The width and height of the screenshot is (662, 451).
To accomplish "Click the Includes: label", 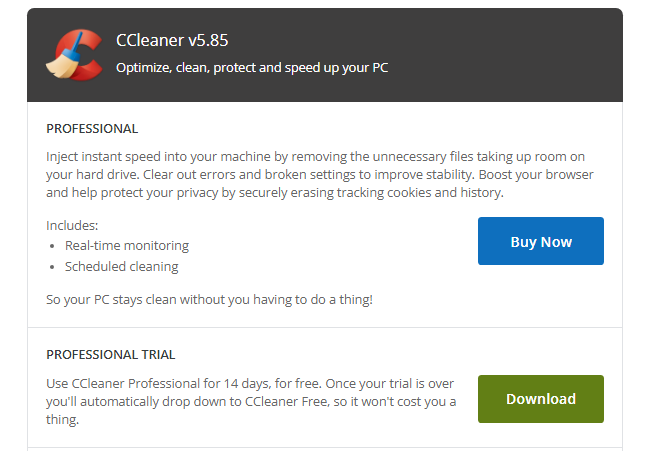I will tap(72, 225).
